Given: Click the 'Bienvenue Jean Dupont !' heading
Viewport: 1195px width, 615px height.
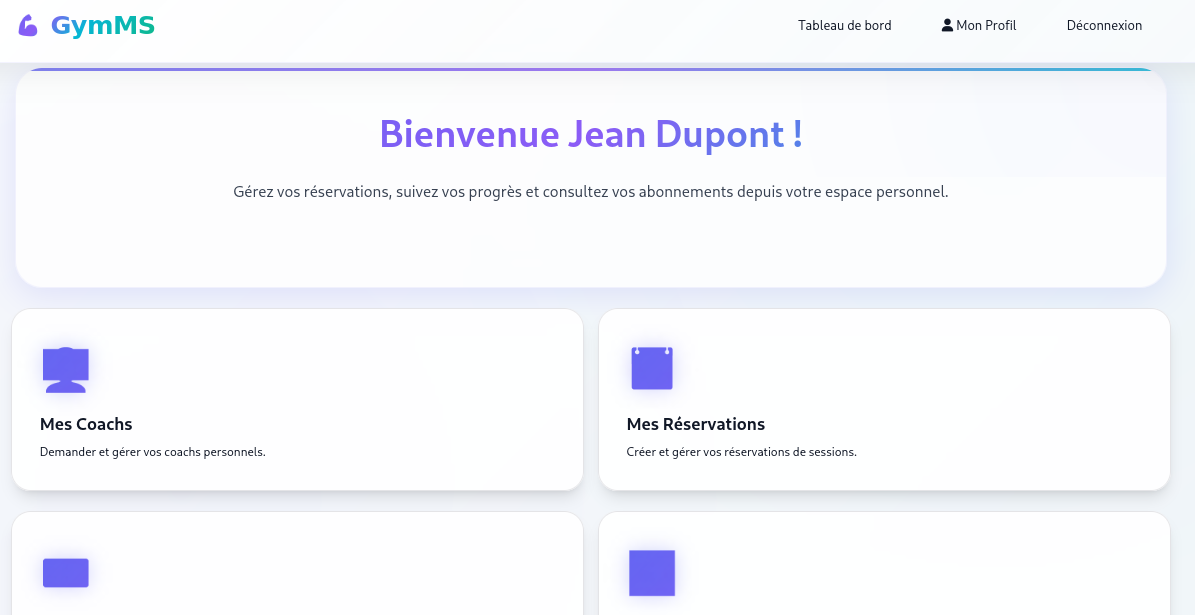Looking at the screenshot, I should (591, 134).
